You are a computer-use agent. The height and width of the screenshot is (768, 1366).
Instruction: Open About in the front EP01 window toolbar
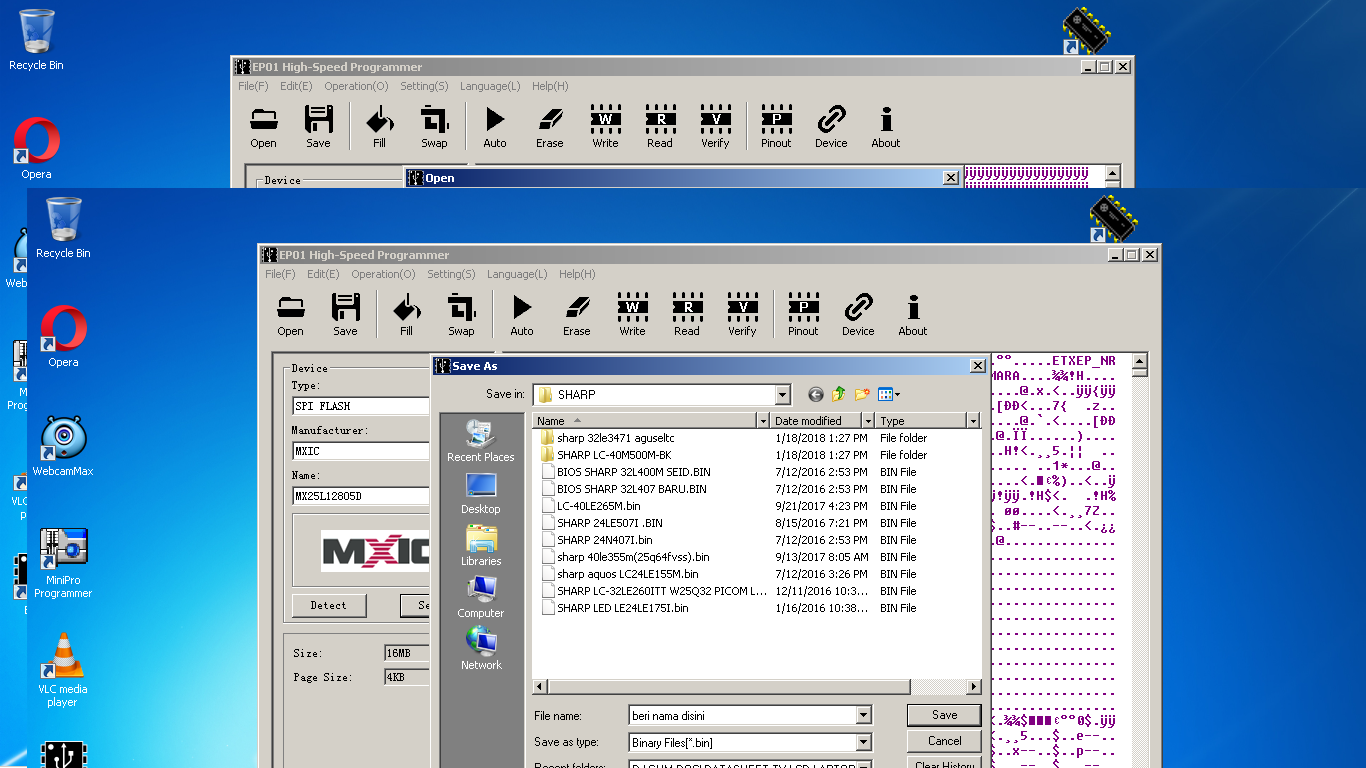912,315
